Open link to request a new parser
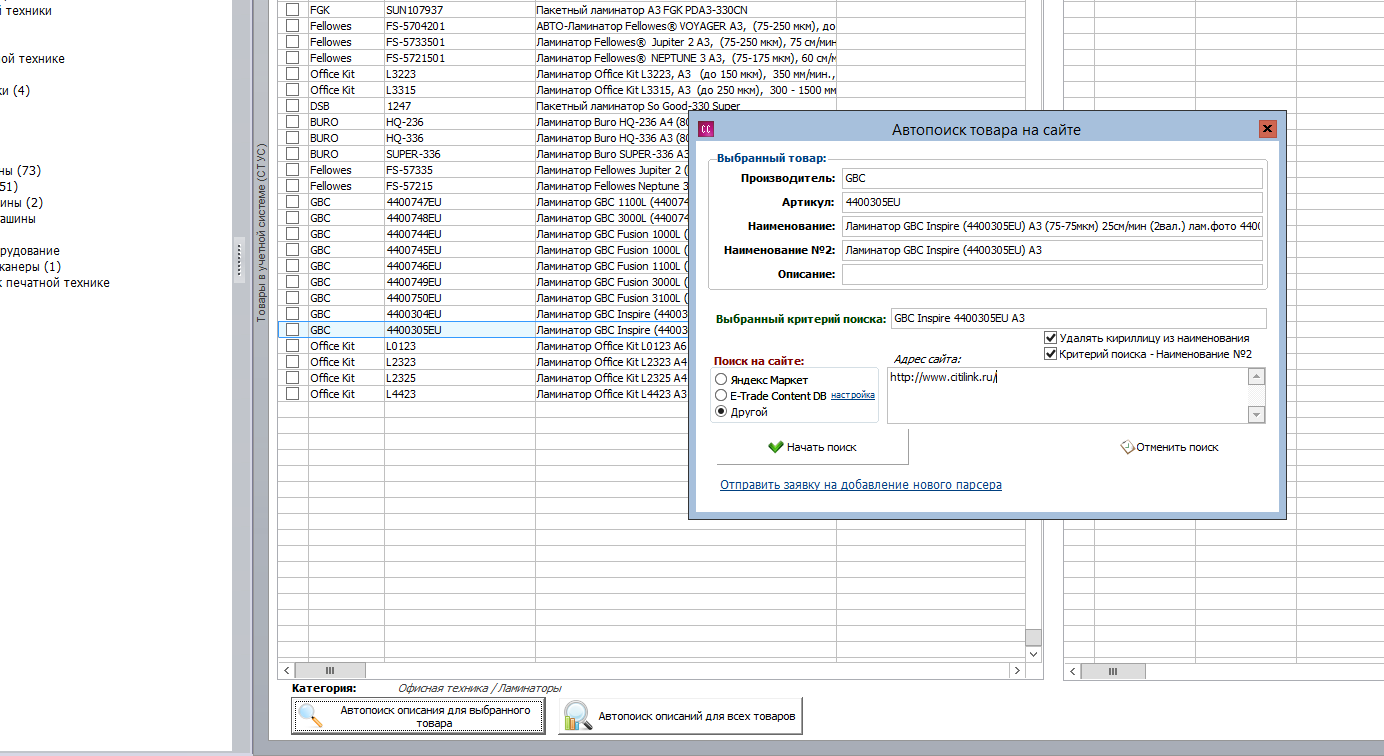Image resolution: width=1384 pixels, height=756 pixels. point(861,485)
